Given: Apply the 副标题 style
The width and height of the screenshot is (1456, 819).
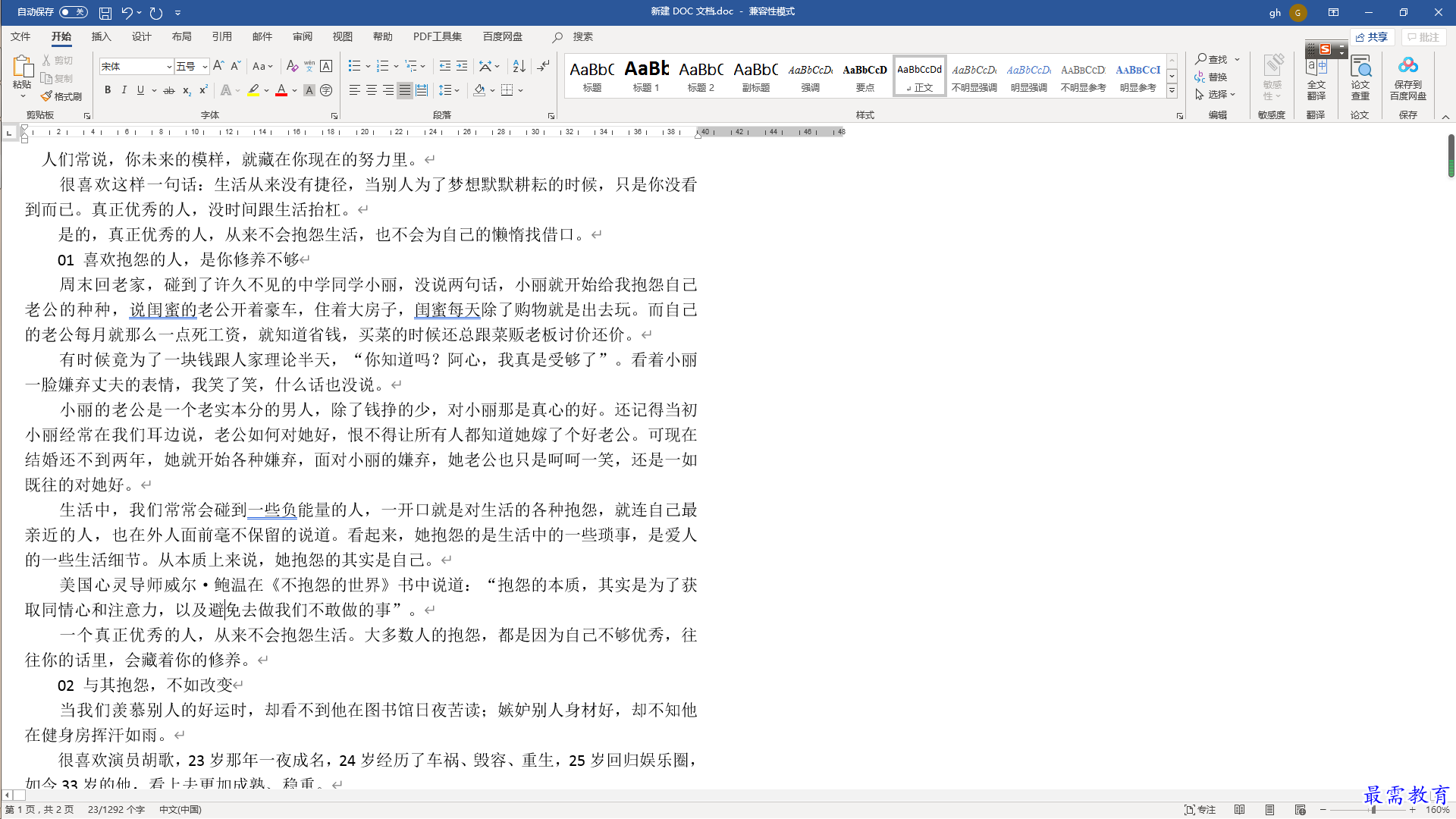Looking at the screenshot, I should click(x=755, y=76).
